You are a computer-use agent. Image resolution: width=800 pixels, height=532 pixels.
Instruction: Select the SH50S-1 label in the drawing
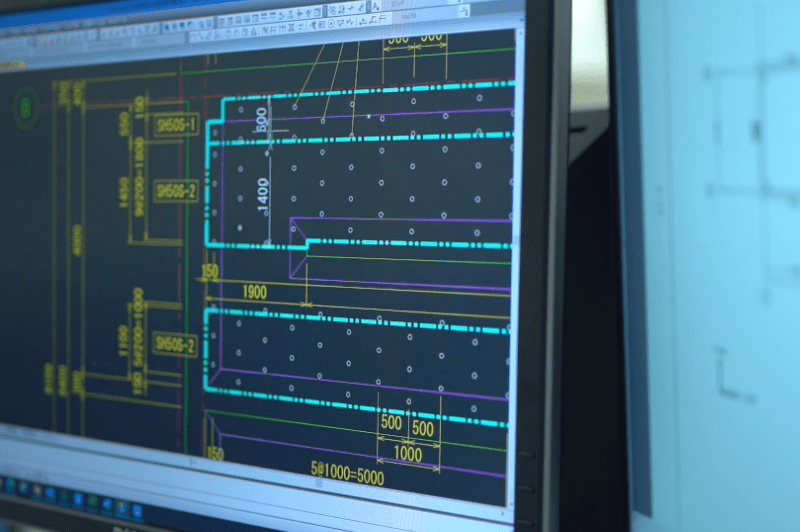pos(176,125)
